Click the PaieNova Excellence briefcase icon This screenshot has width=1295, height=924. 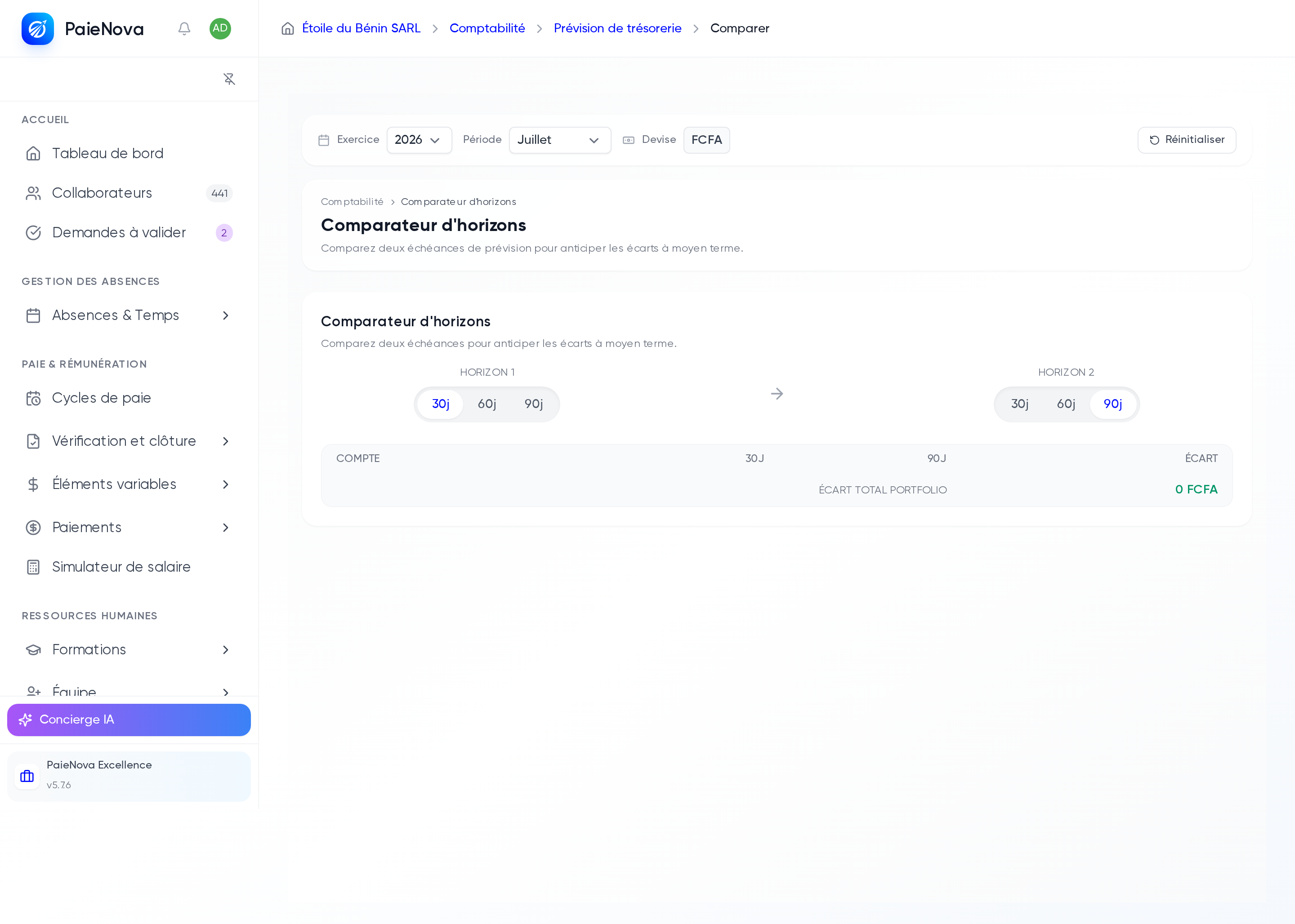click(x=27, y=776)
